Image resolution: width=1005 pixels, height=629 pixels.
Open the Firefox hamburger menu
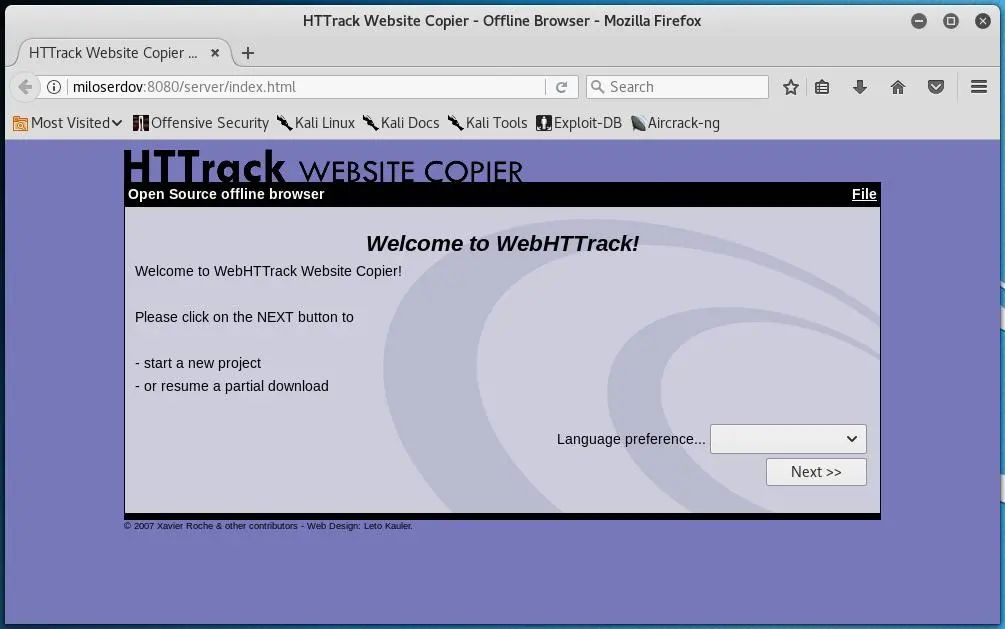pos(979,87)
